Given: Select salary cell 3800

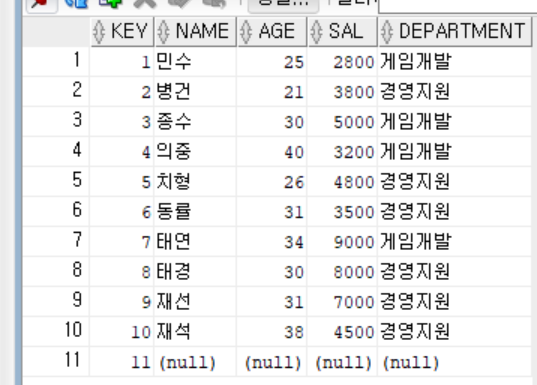Looking at the screenshot, I should (x=342, y=92).
